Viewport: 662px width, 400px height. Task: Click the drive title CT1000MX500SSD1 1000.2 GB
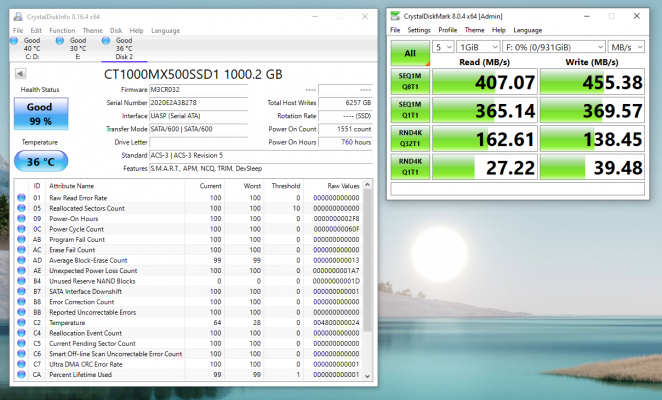click(x=193, y=74)
